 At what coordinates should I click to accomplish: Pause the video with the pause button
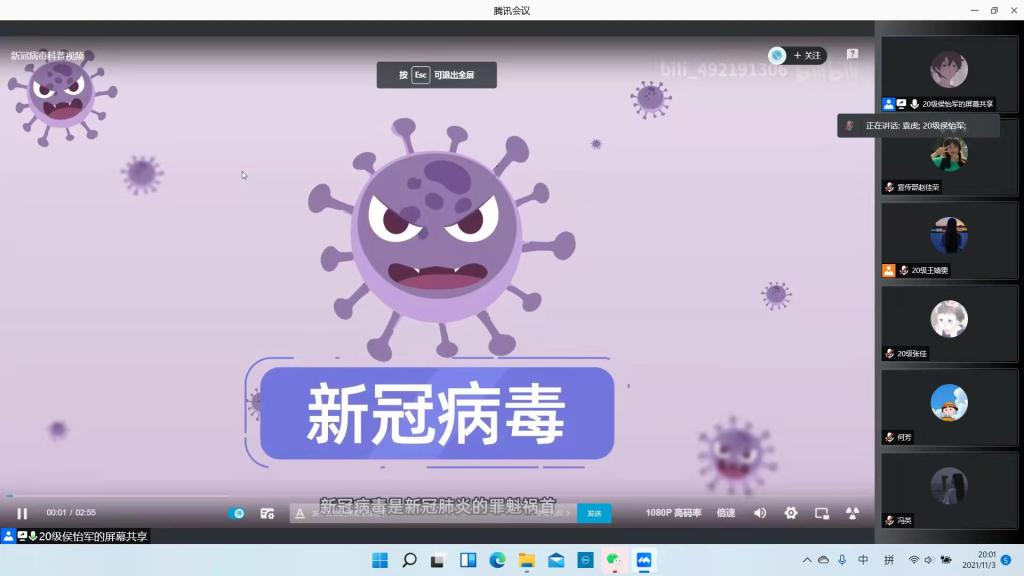click(x=22, y=513)
